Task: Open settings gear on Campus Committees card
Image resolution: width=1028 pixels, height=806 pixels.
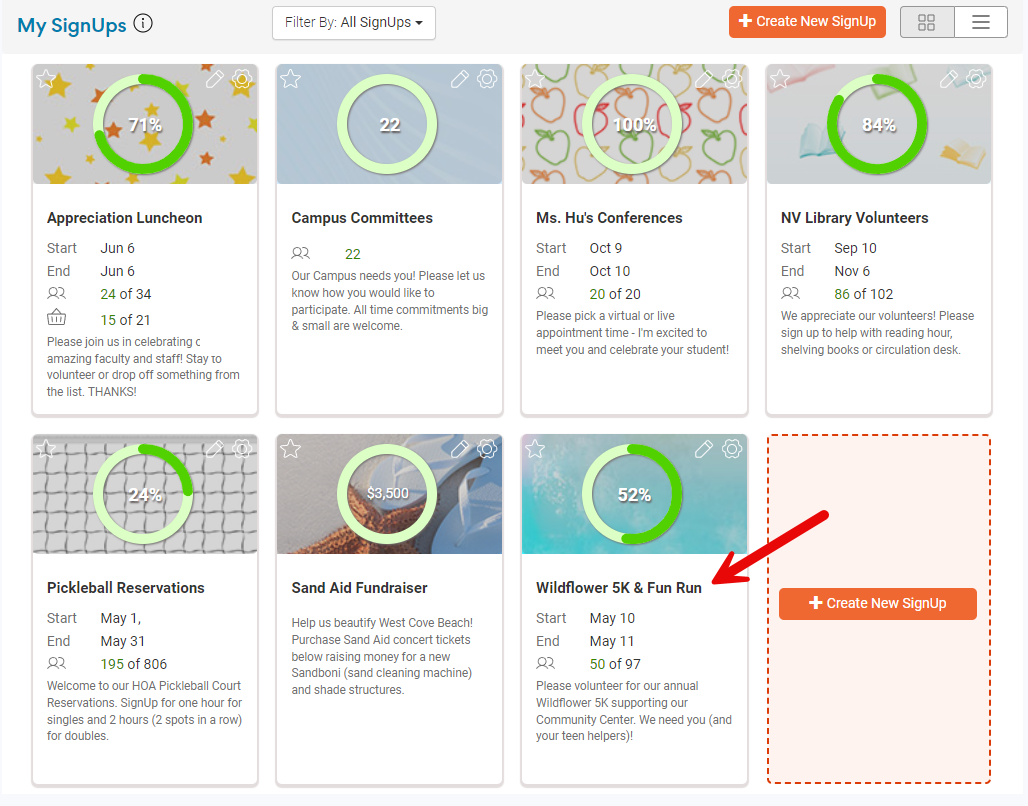Action: 487,79
